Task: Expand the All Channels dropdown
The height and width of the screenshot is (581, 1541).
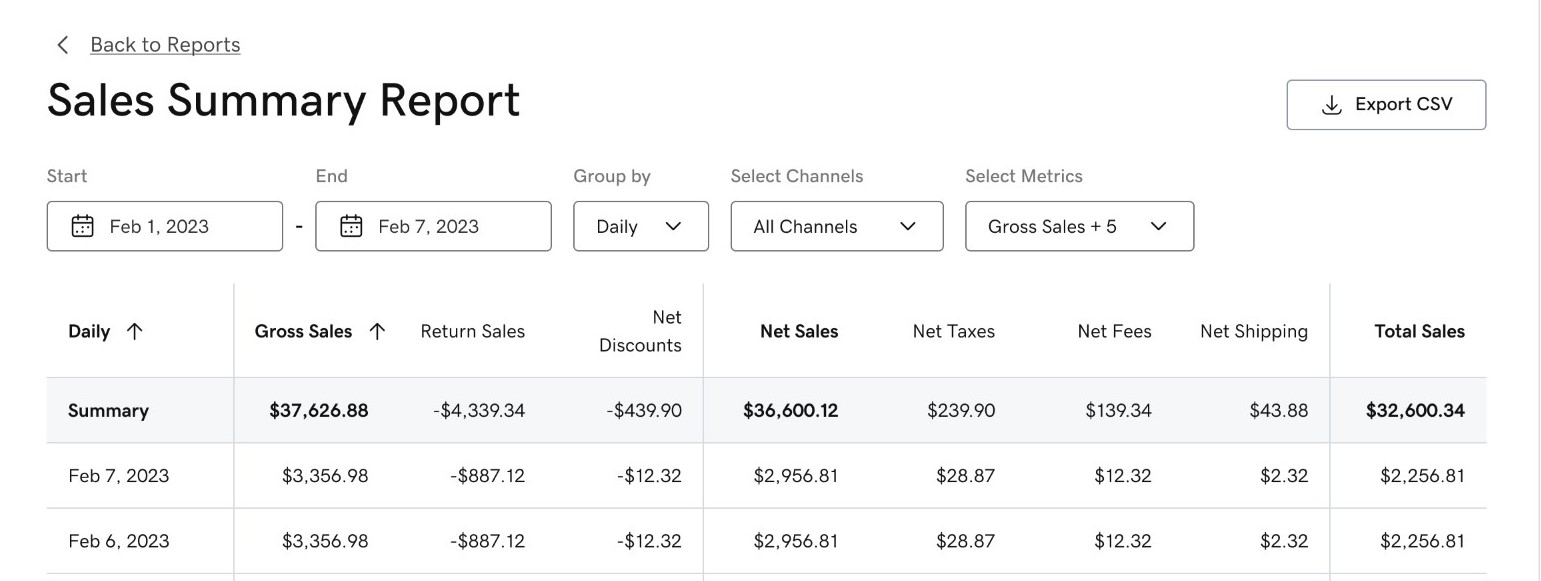Action: point(836,226)
